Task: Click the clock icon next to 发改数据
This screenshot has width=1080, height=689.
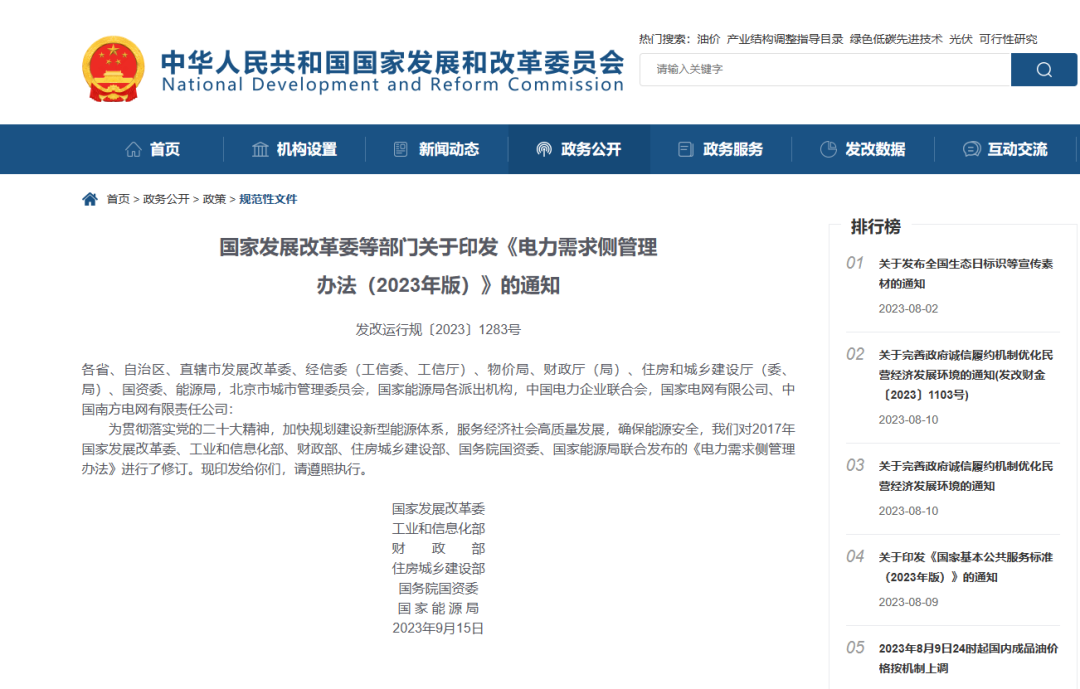Action: [x=828, y=148]
